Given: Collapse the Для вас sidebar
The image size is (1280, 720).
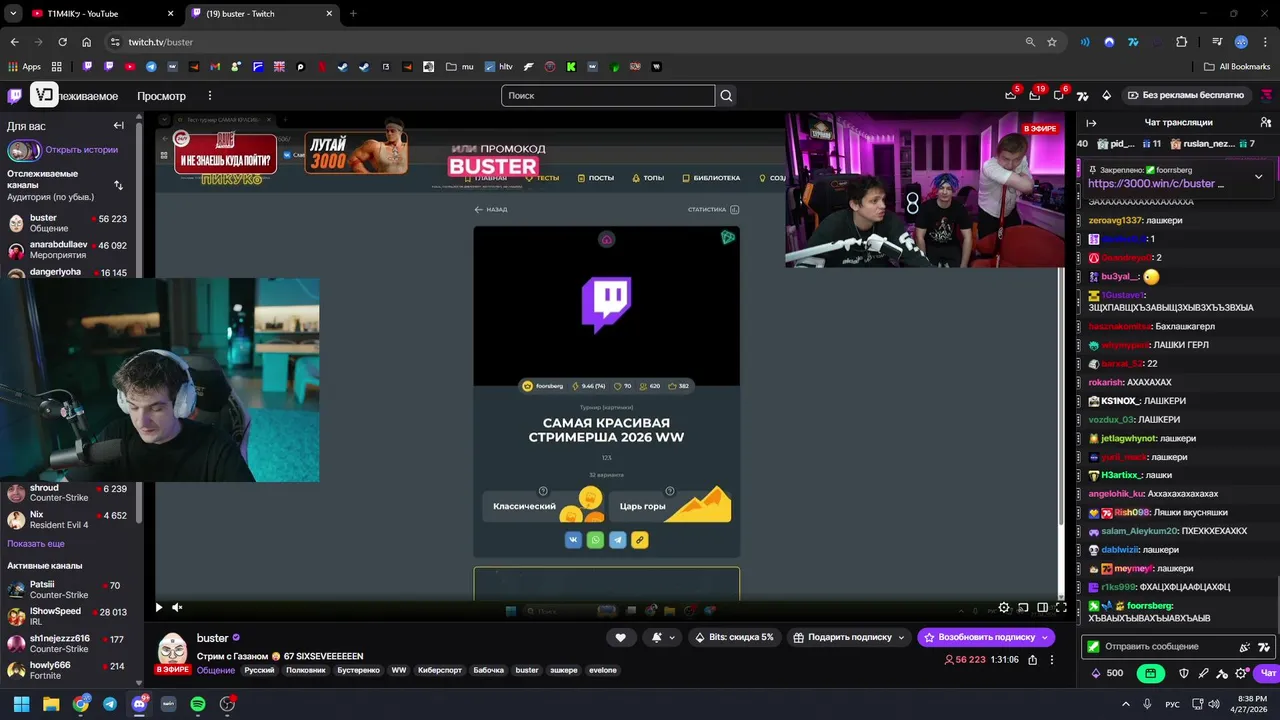Looking at the screenshot, I should pos(118,126).
